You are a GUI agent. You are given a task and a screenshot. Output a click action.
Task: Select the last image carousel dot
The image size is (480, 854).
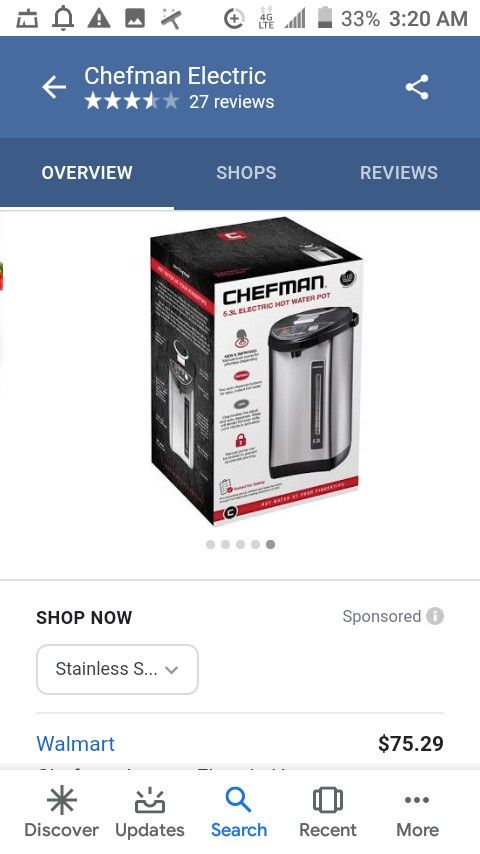pos(270,545)
